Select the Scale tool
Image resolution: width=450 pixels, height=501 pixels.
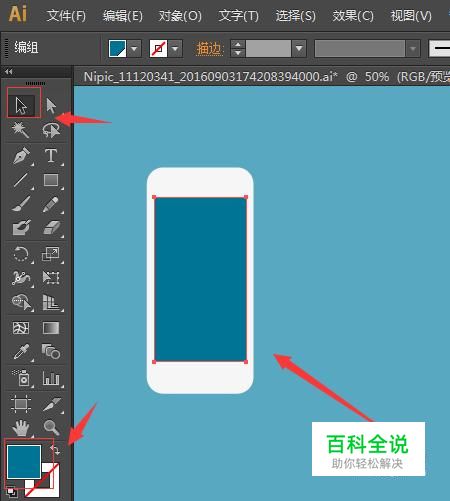click(x=51, y=254)
